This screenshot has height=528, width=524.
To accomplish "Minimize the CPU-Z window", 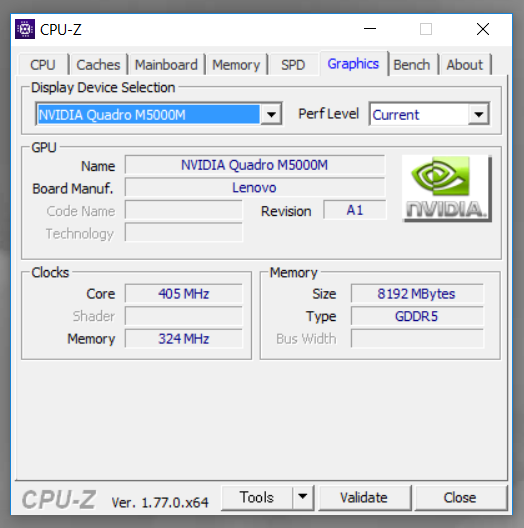I will 370,29.
